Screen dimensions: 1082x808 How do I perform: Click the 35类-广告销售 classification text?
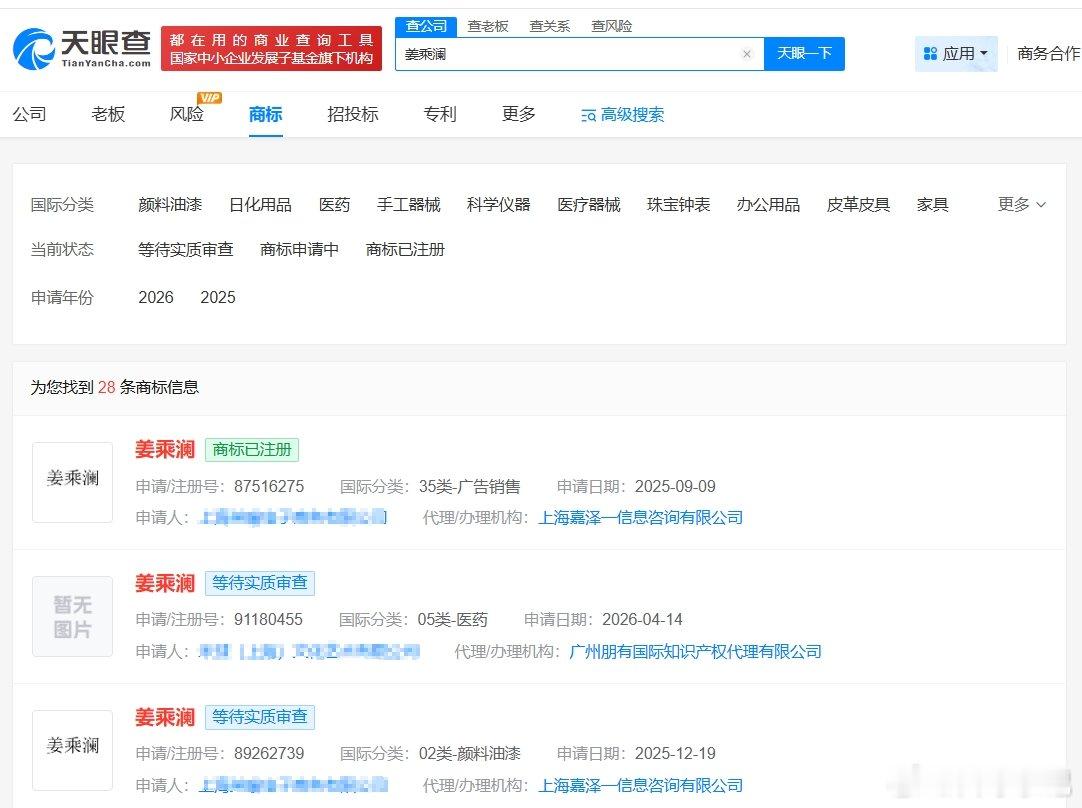(469, 486)
